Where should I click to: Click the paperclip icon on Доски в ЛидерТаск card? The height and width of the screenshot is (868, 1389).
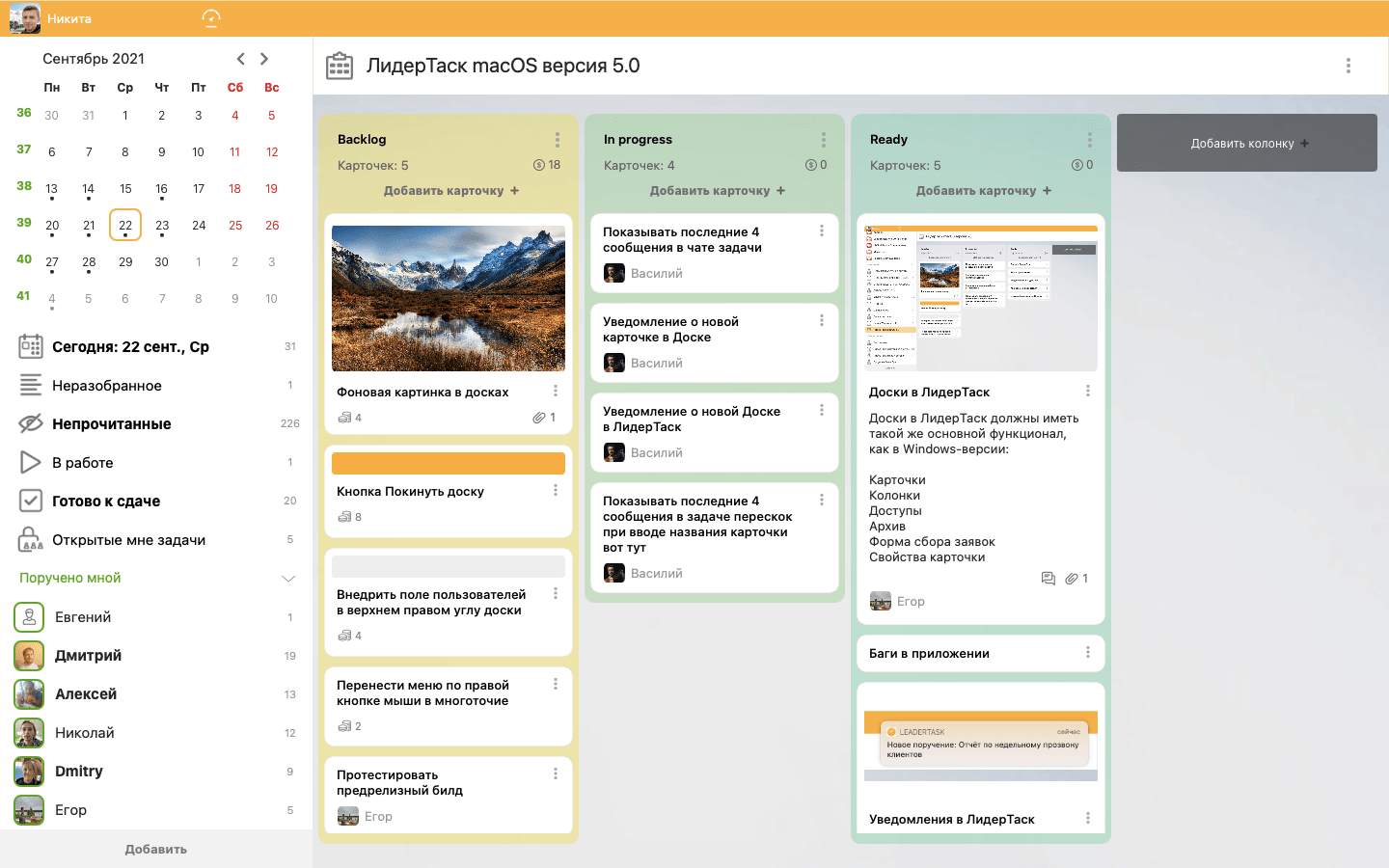[1072, 579]
